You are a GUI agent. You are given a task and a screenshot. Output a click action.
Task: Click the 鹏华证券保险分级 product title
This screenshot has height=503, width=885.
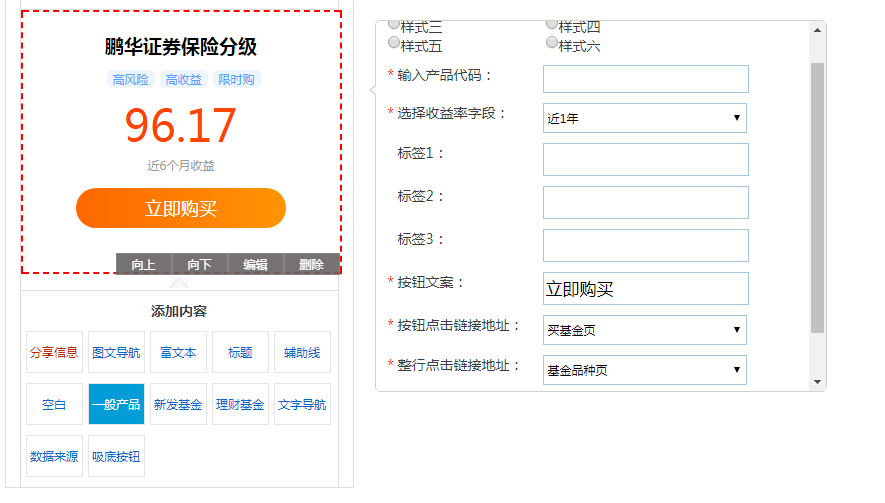[x=181, y=47]
